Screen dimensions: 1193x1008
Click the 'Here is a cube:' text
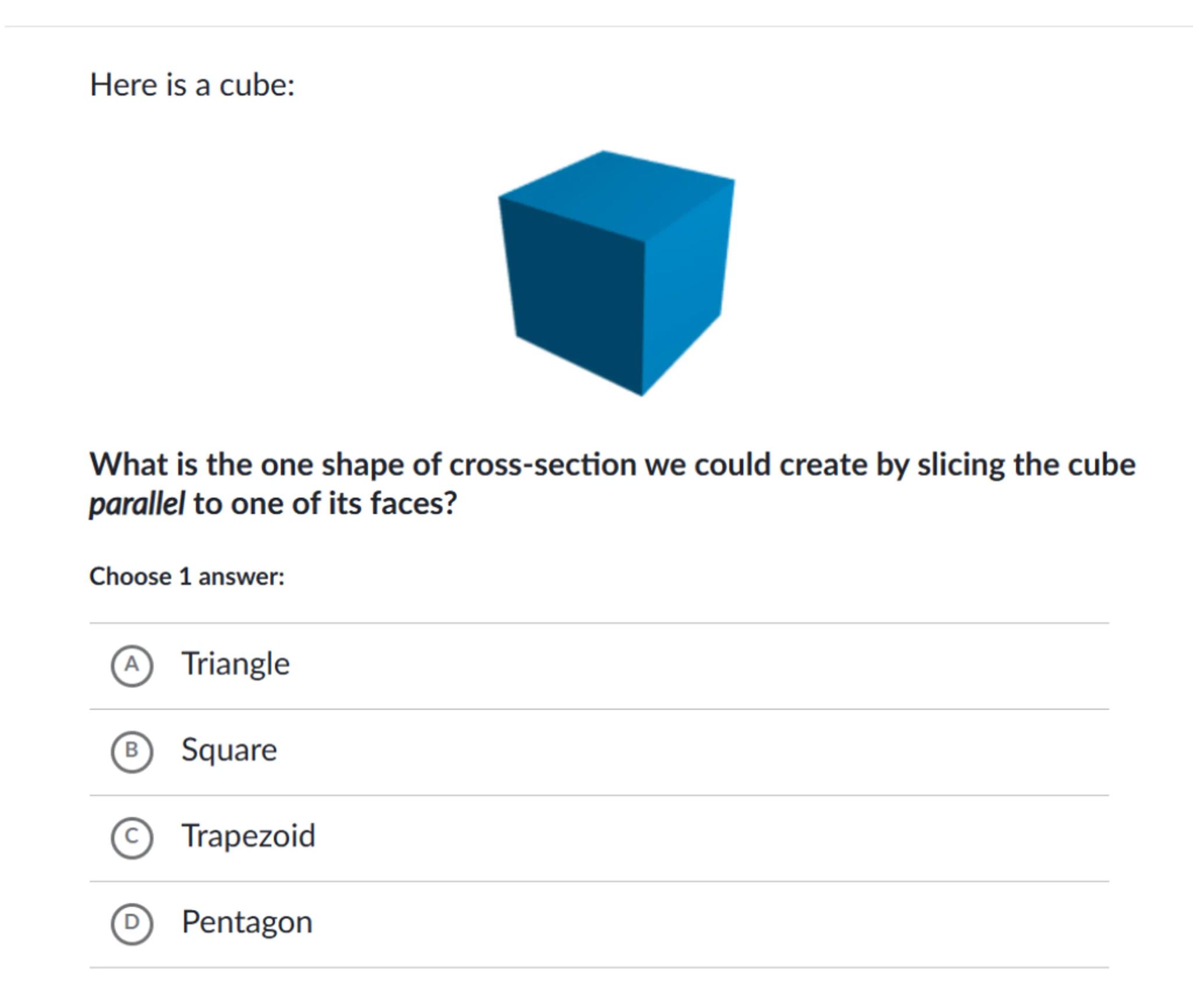pos(192,85)
